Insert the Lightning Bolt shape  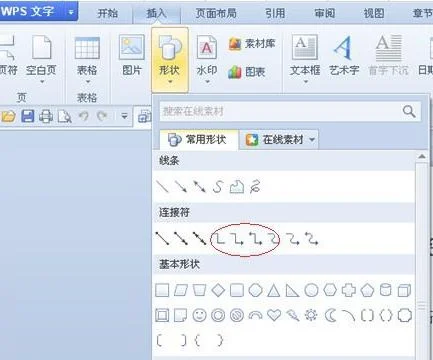[293, 315]
